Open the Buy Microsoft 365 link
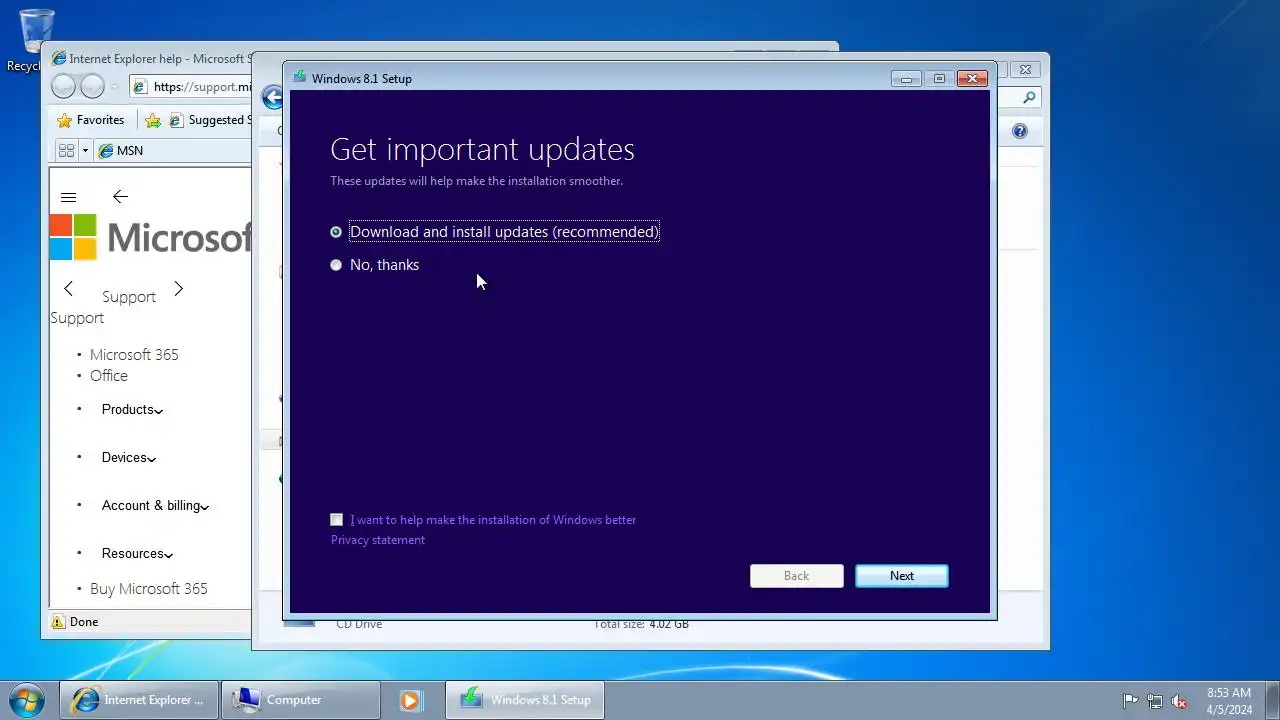The image size is (1280, 720). click(149, 589)
